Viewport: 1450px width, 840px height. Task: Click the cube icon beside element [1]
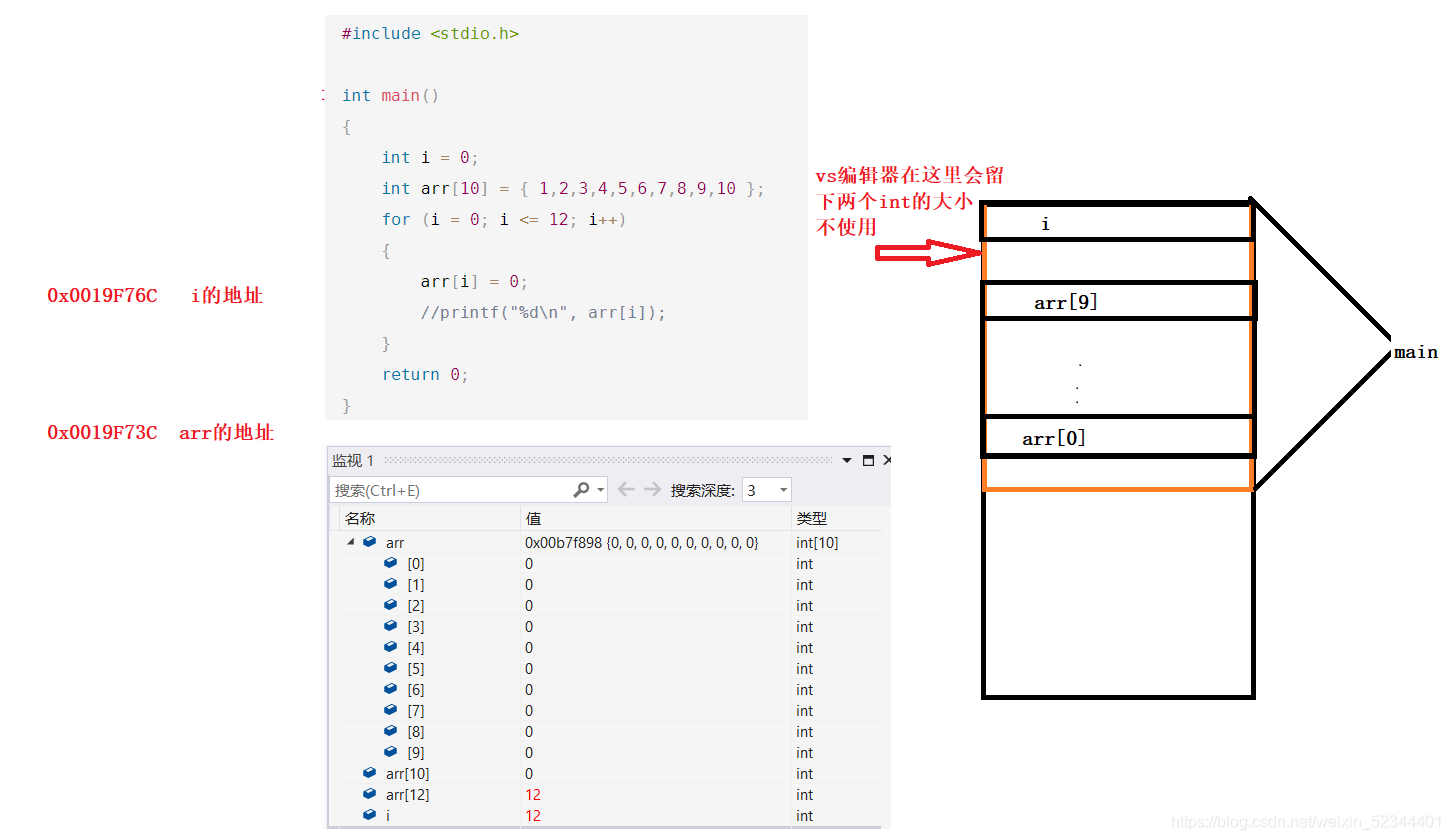click(x=391, y=584)
